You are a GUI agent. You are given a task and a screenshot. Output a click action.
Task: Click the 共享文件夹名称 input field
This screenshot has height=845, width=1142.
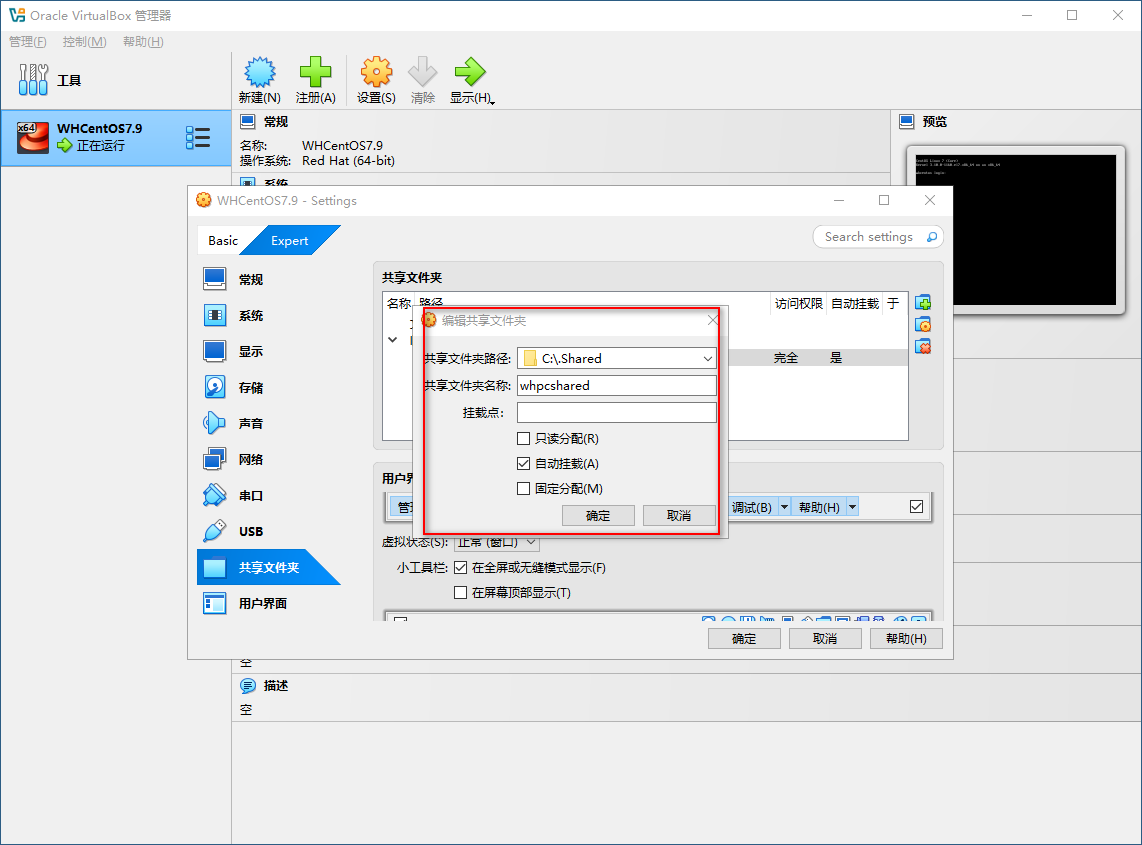pyautogui.click(x=617, y=385)
